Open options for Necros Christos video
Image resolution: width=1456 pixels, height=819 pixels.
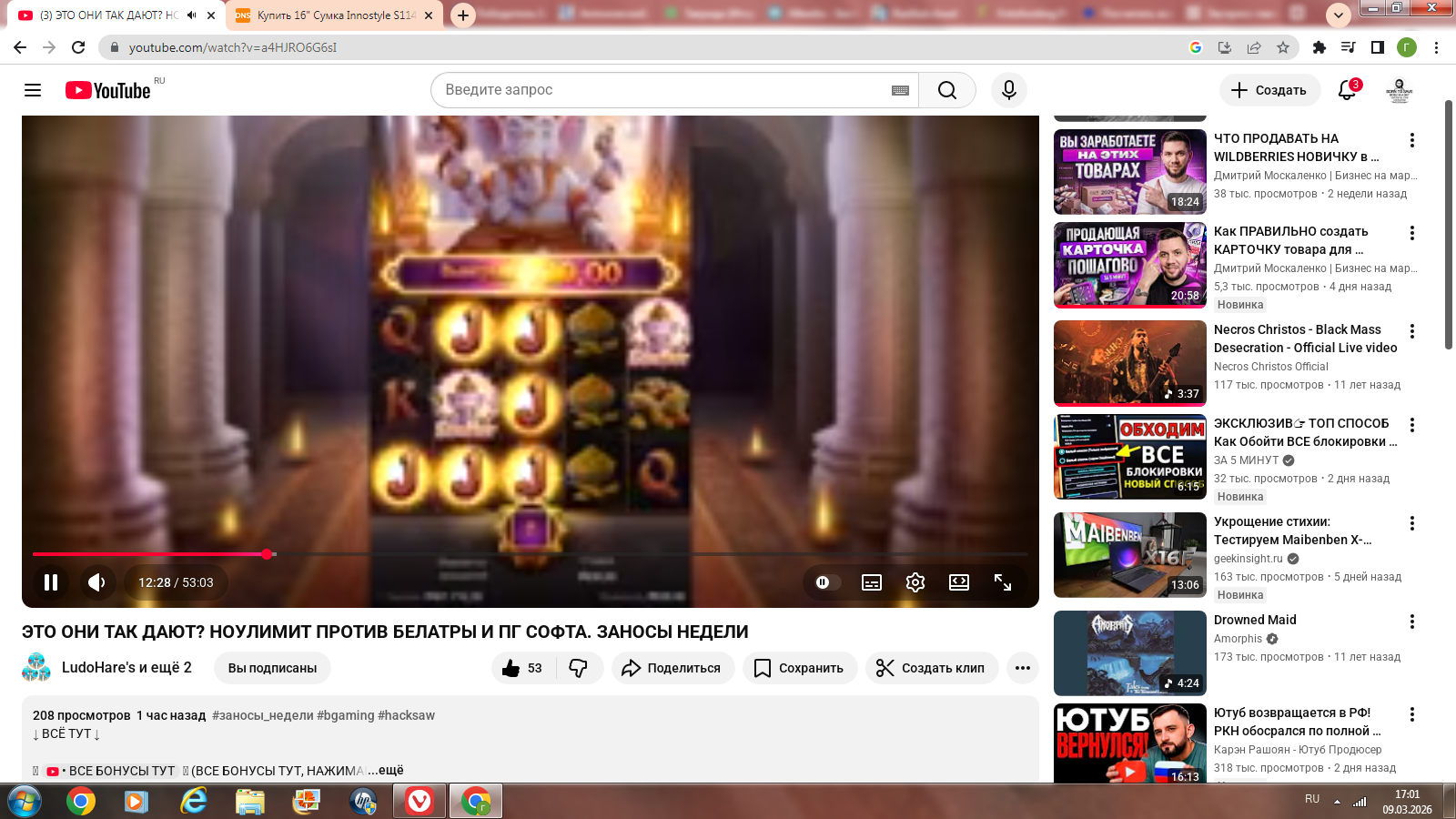tap(1412, 331)
